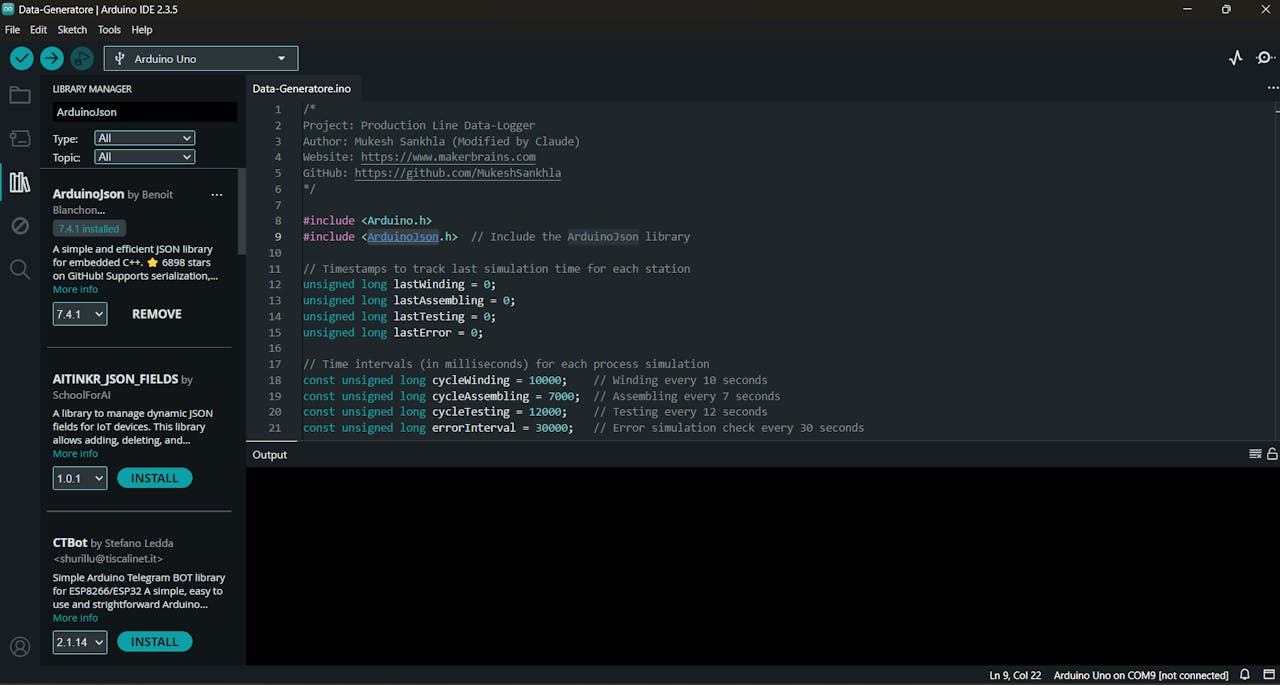Open the Arduino Uno board selector dropdown

[201, 59]
